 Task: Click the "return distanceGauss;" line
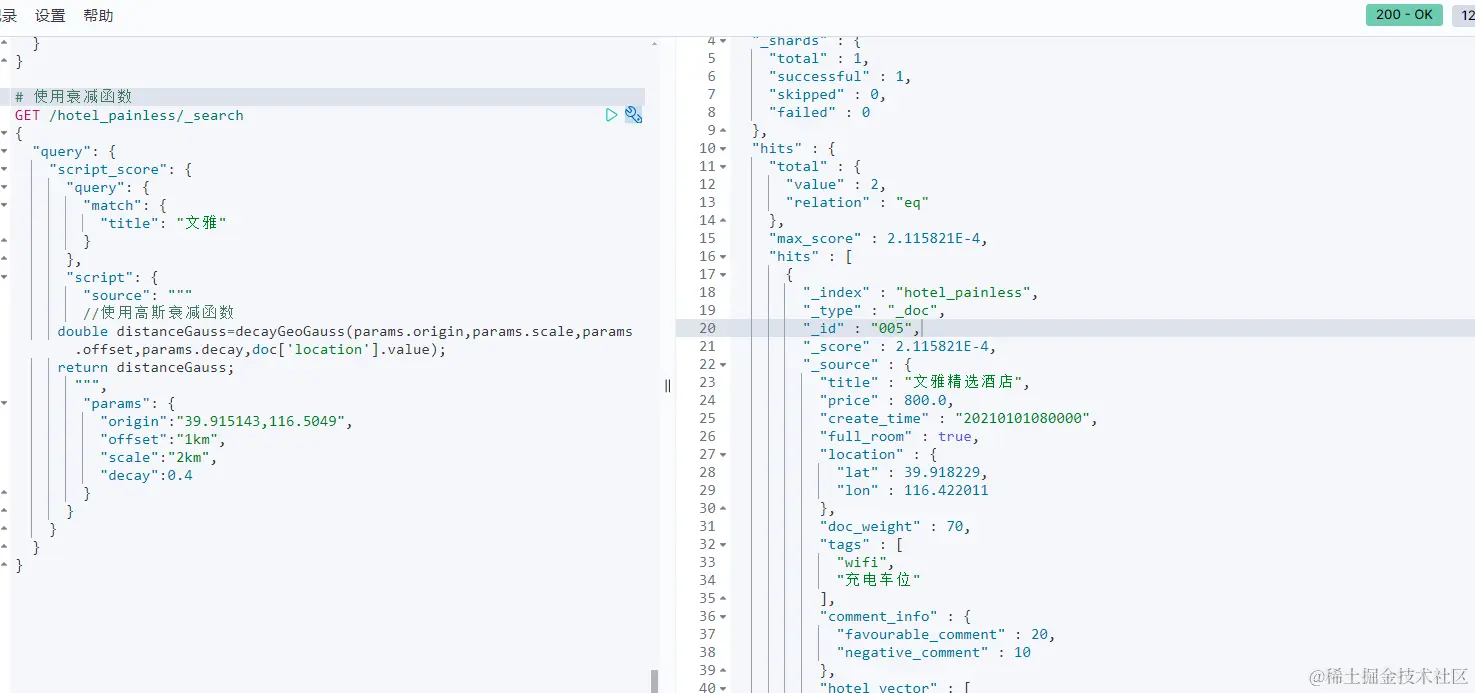coord(146,367)
